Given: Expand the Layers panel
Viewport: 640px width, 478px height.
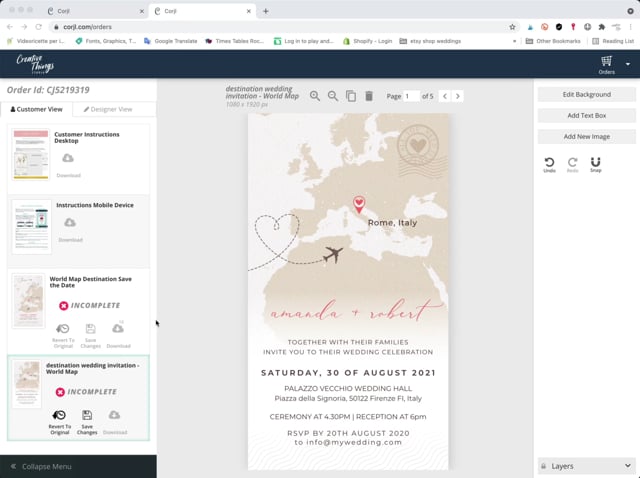Looking at the screenshot, I should click(585, 466).
